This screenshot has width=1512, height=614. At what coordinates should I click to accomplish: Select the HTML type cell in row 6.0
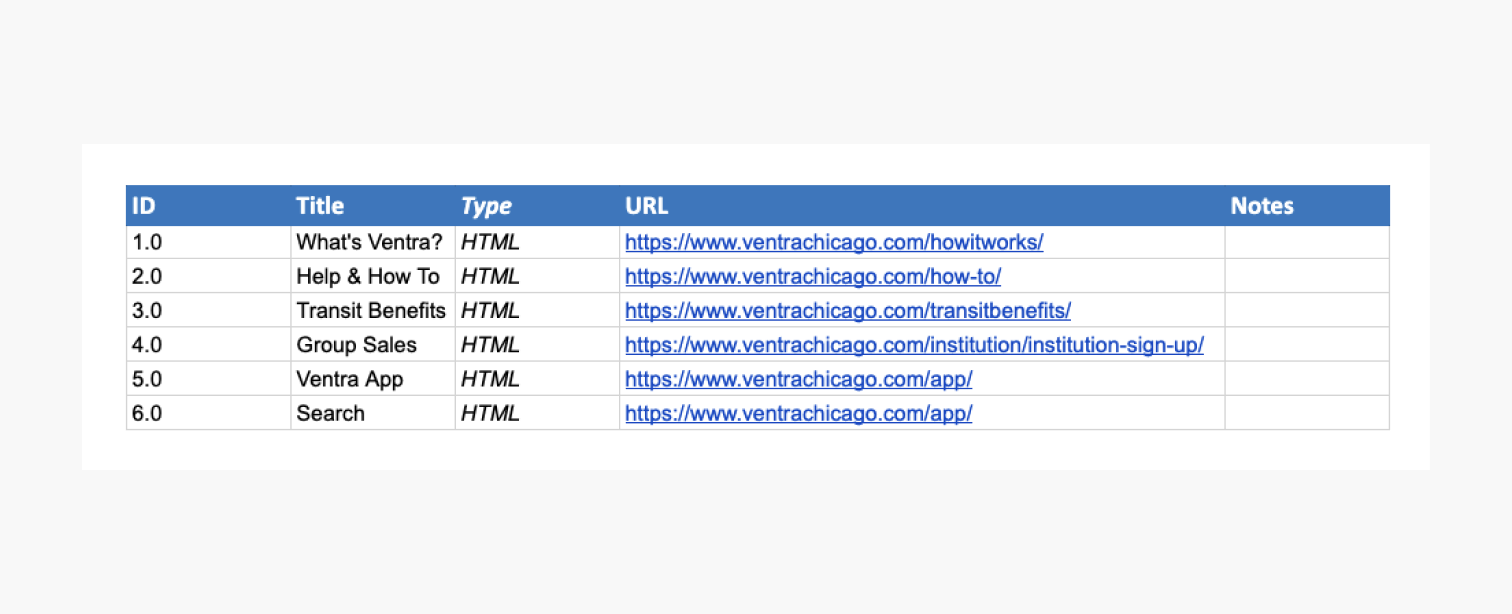coord(537,413)
